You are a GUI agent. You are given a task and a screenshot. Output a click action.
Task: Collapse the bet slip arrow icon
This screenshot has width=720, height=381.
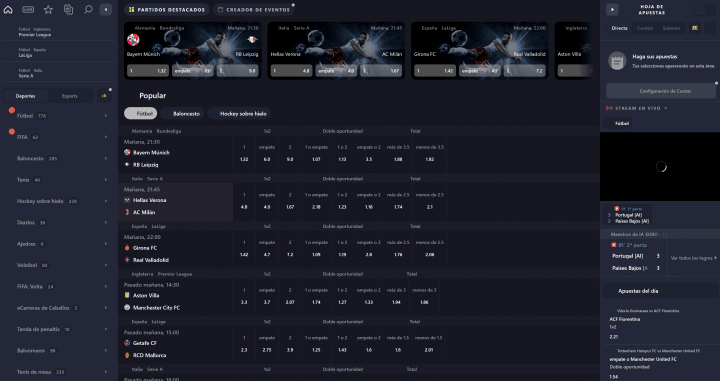(x=612, y=9)
